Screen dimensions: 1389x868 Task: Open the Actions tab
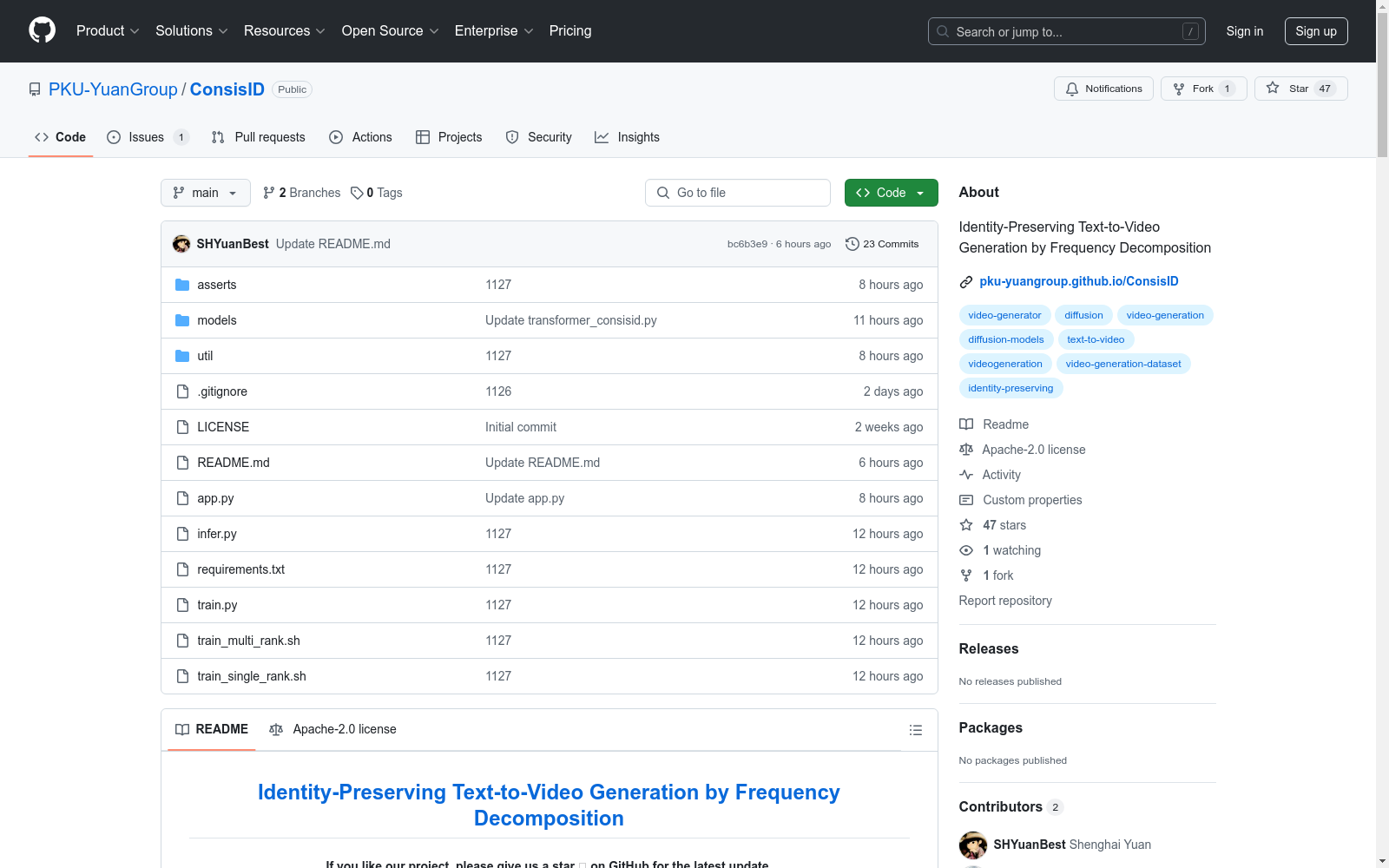(x=361, y=137)
